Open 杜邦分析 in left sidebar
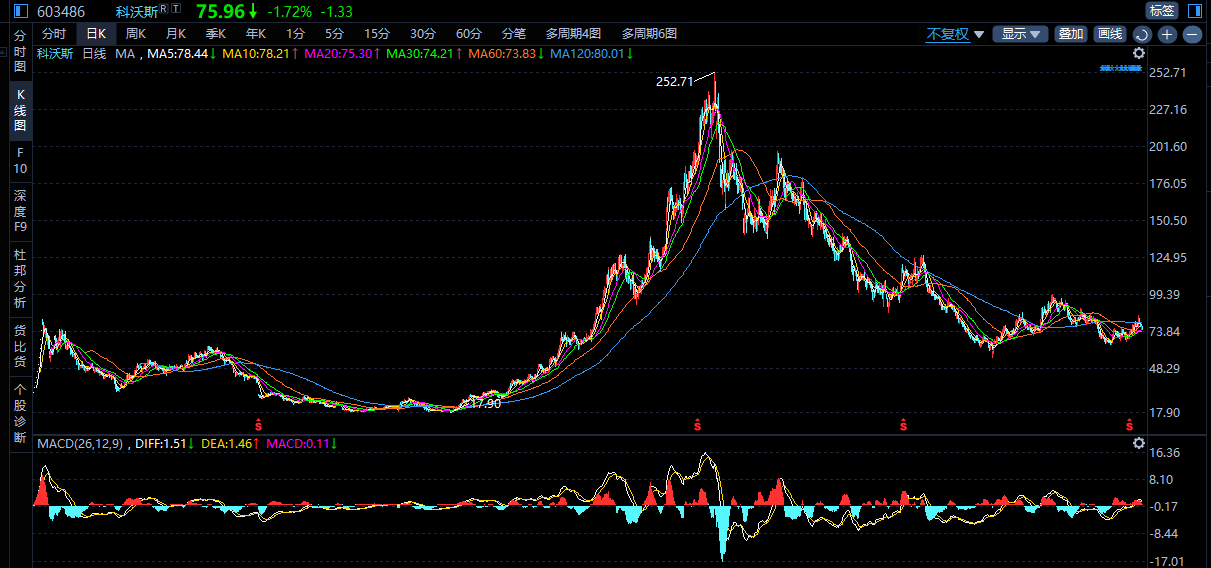Viewport: 1211px width, 568px height. point(20,279)
